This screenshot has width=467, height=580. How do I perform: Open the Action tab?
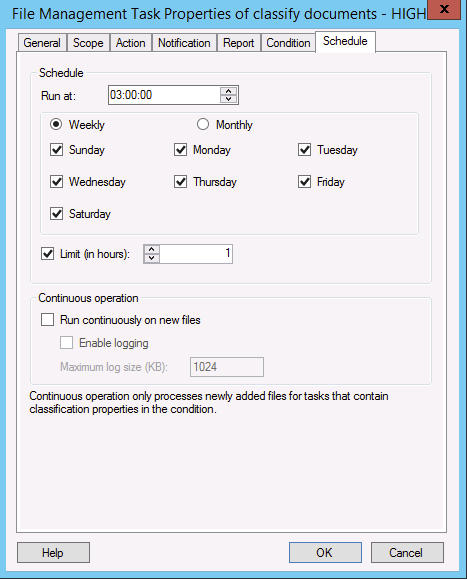(131, 43)
